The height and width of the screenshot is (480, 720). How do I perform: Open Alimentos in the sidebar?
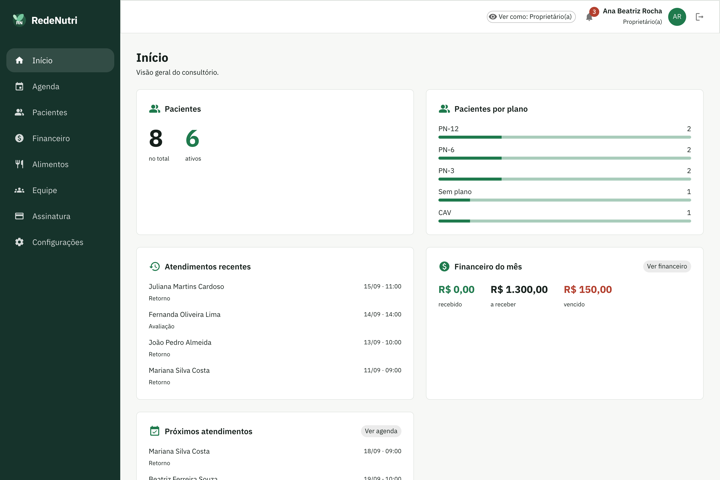[x=60, y=164]
